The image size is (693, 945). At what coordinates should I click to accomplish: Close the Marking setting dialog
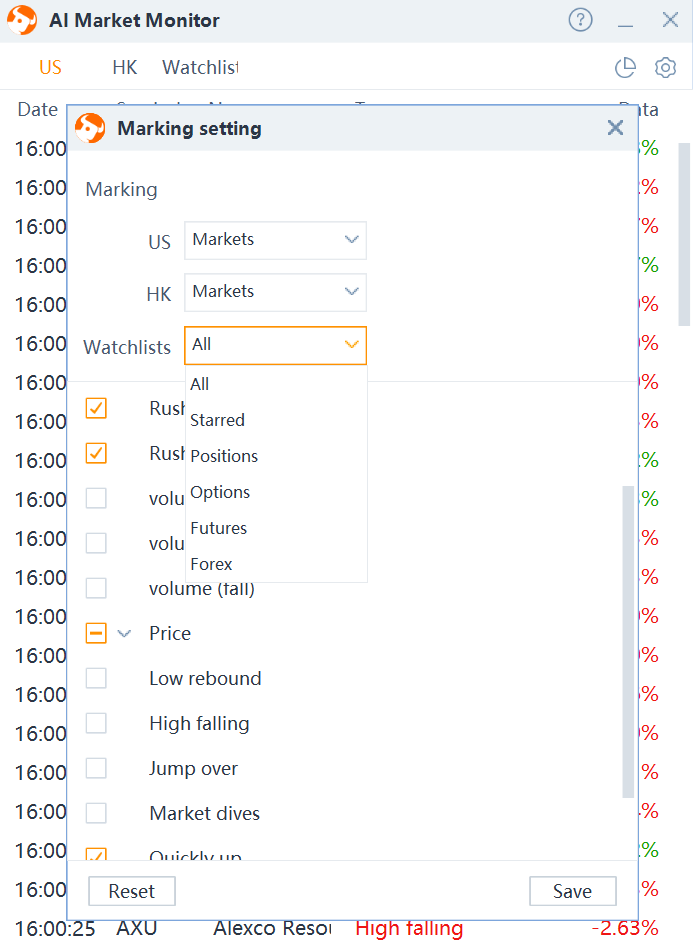tap(615, 128)
